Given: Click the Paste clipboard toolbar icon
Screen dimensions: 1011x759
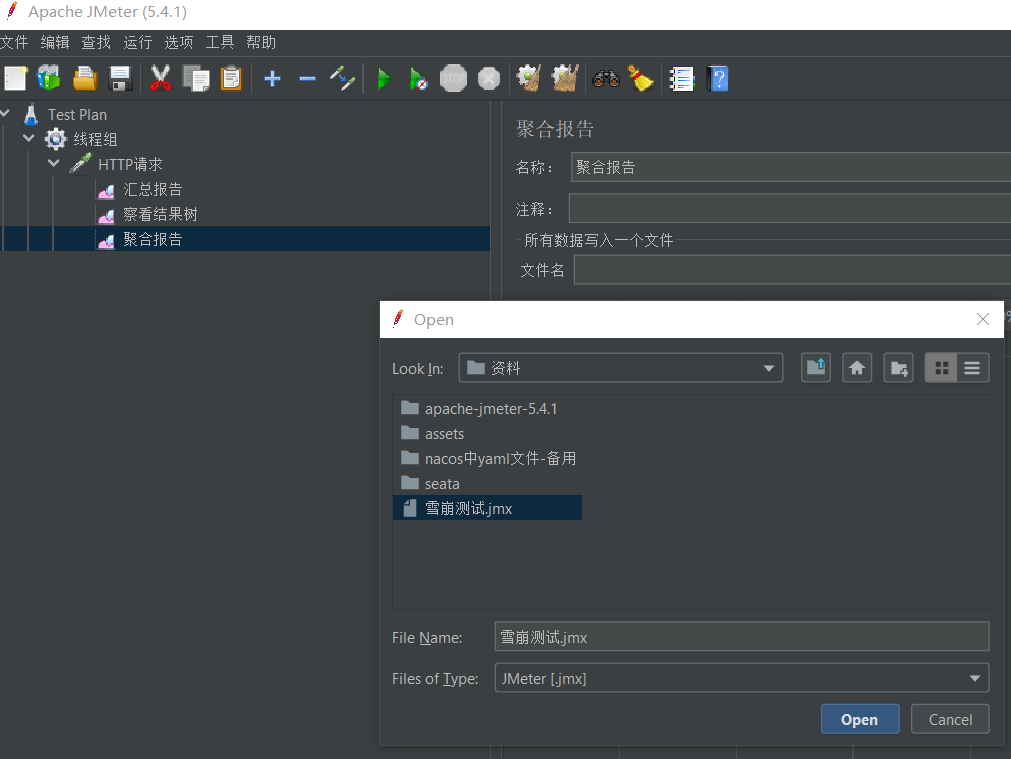Looking at the screenshot, I should 231,79.
